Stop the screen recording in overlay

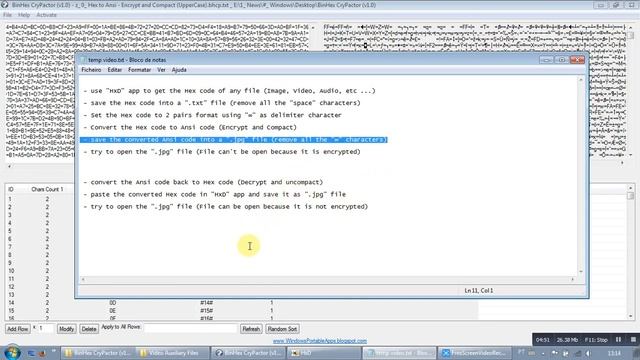[x=633, y=340]
